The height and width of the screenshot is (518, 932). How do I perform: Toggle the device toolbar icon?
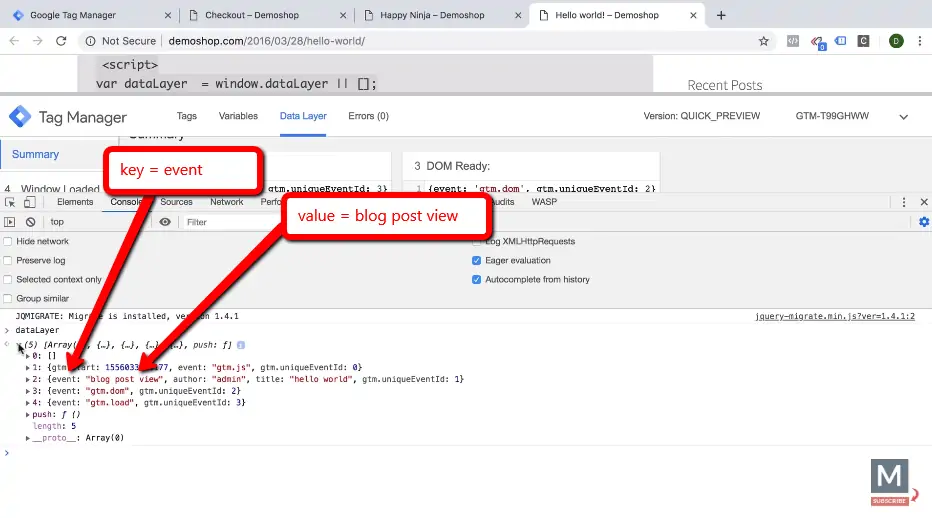[x=29, y=202]
